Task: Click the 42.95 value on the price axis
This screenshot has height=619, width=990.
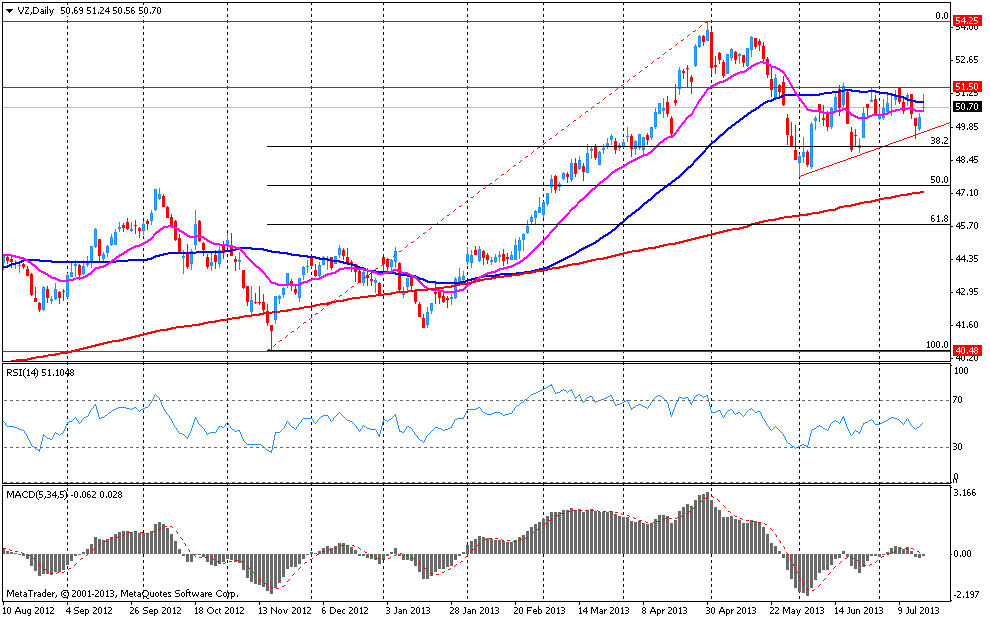Action: tap(967, 292)
